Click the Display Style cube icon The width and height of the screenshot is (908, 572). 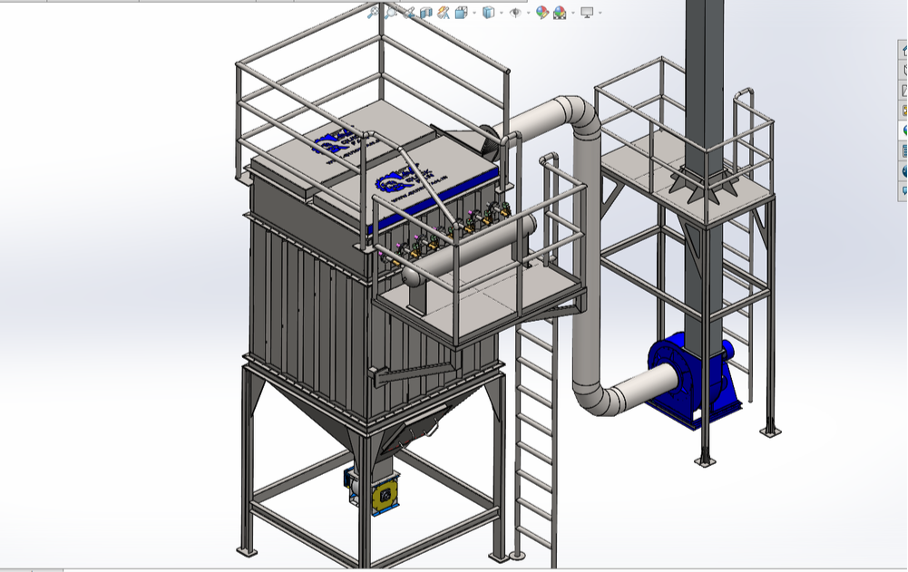click(488, 13)
